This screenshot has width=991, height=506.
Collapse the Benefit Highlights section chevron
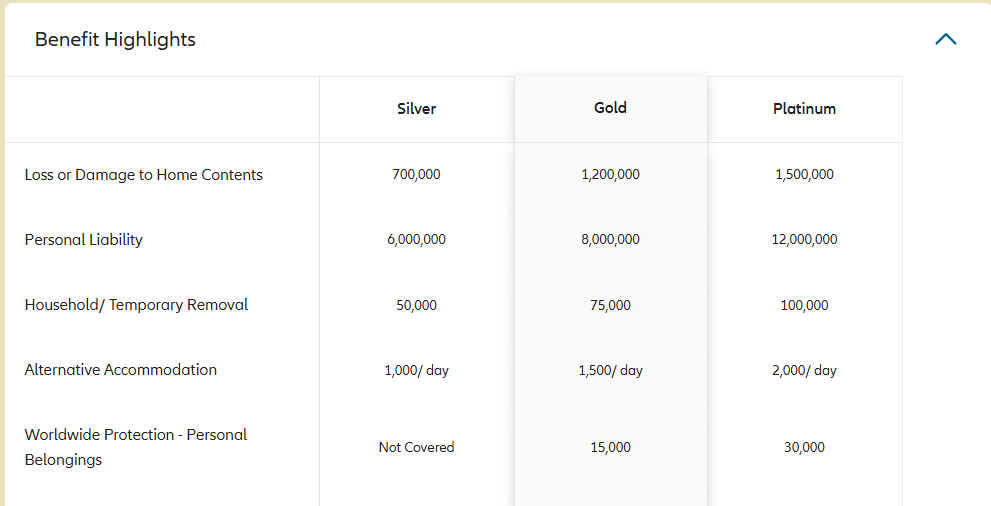(945, 39)
